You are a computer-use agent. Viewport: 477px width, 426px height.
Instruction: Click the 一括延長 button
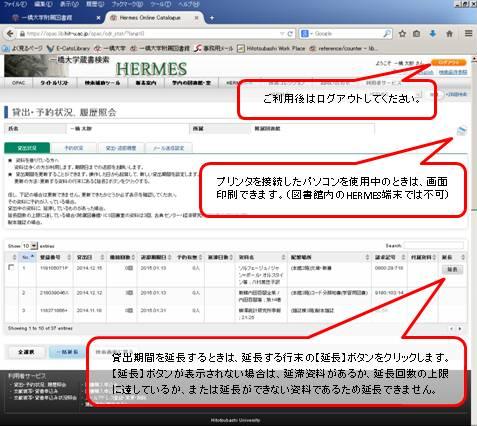pyautogui.click(x=67, y=352)
